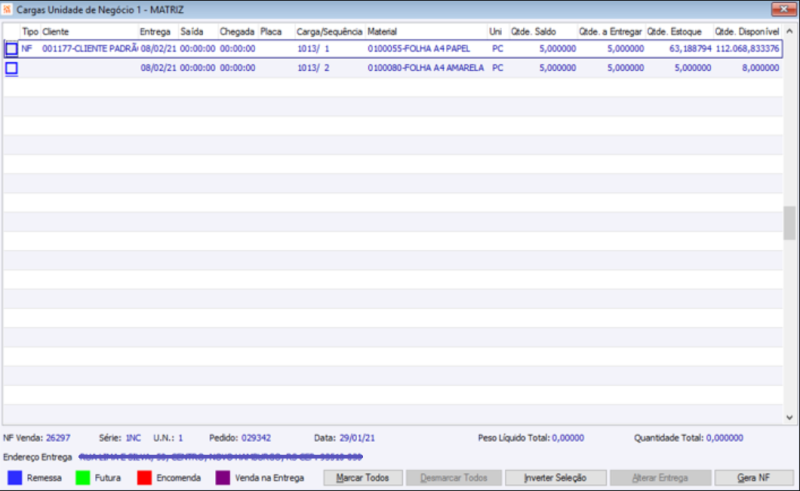The width and height of the screenshot is (800, 491).
Task: Select the 0100080-FOLHA A4 AMARELA material cell
Action: 426,68
